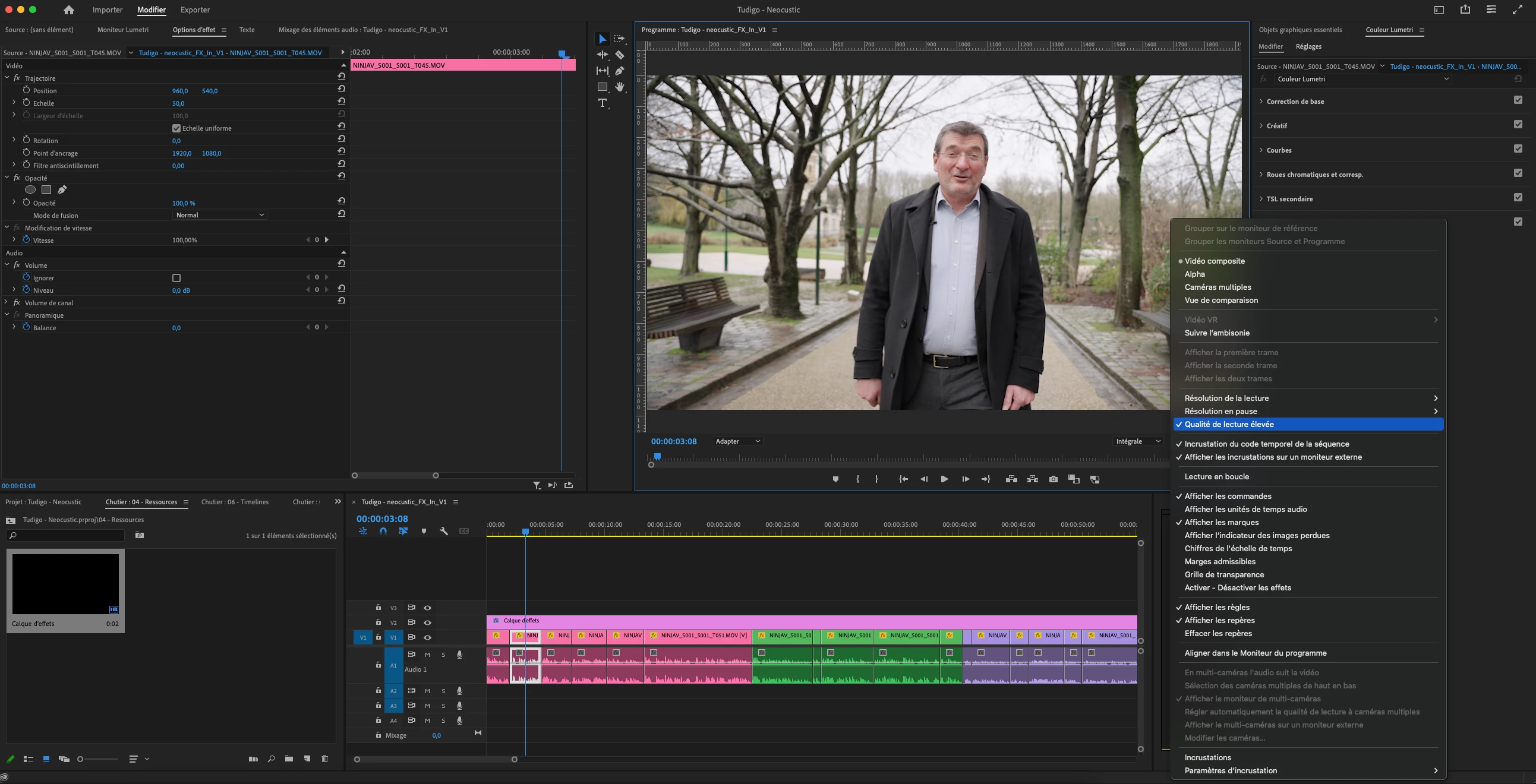Choose Lecture en boucle menu entry
The image size is (1536, 784).
pyautogui.click(x=1216, y=476)
